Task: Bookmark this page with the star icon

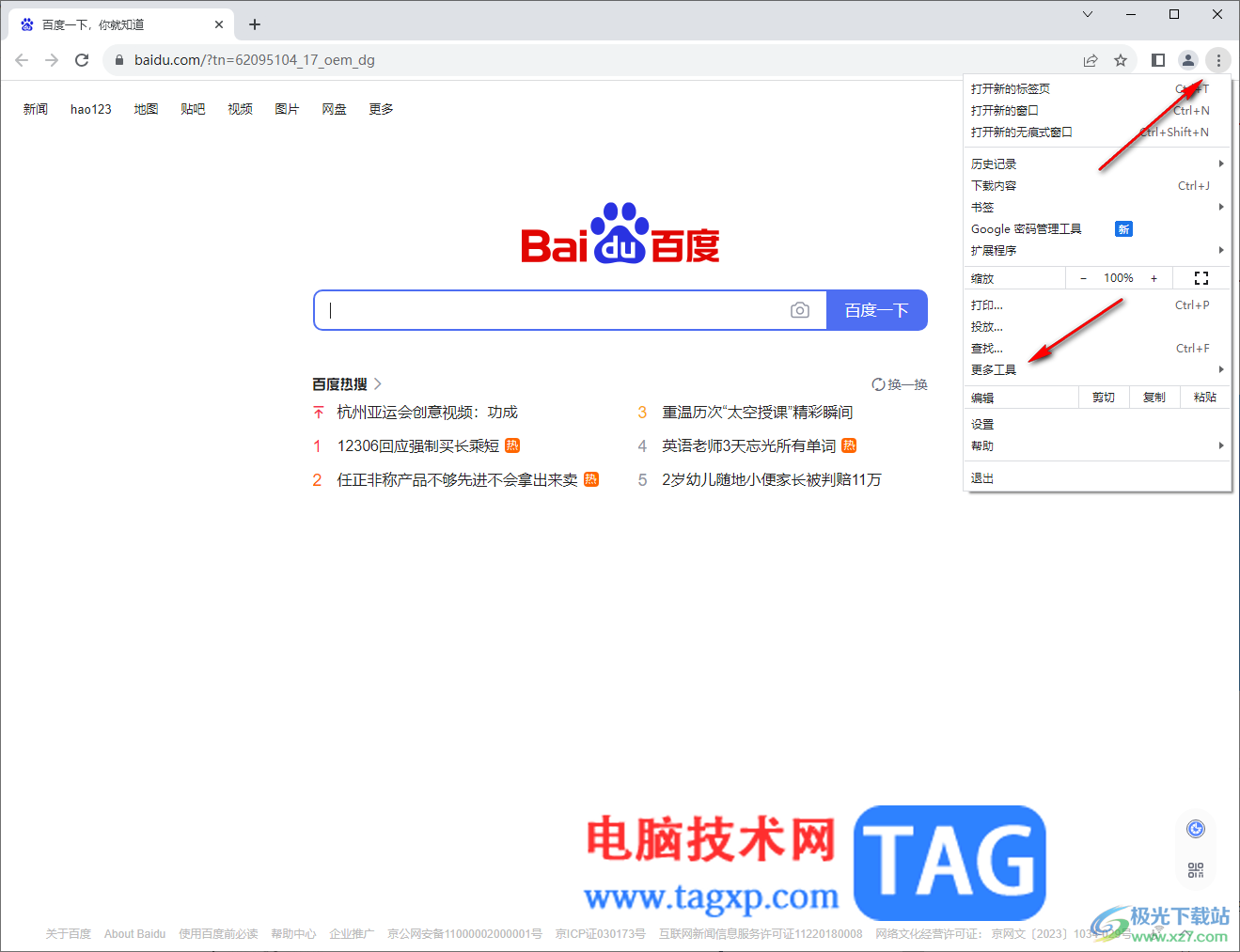Action: pos(1121,60)
